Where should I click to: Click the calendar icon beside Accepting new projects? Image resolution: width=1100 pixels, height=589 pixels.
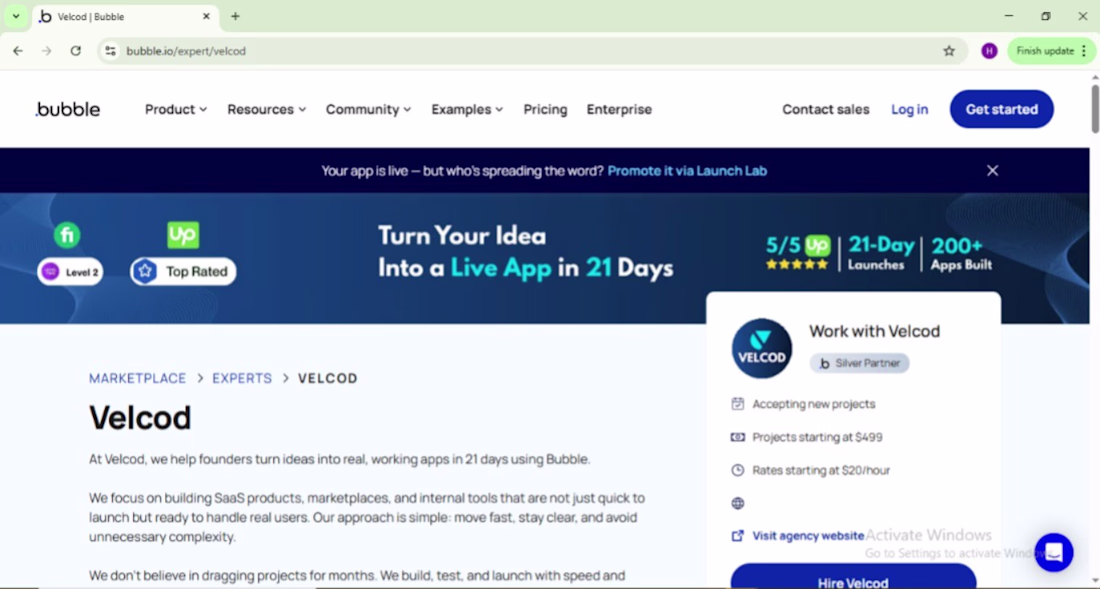(737, 404)
